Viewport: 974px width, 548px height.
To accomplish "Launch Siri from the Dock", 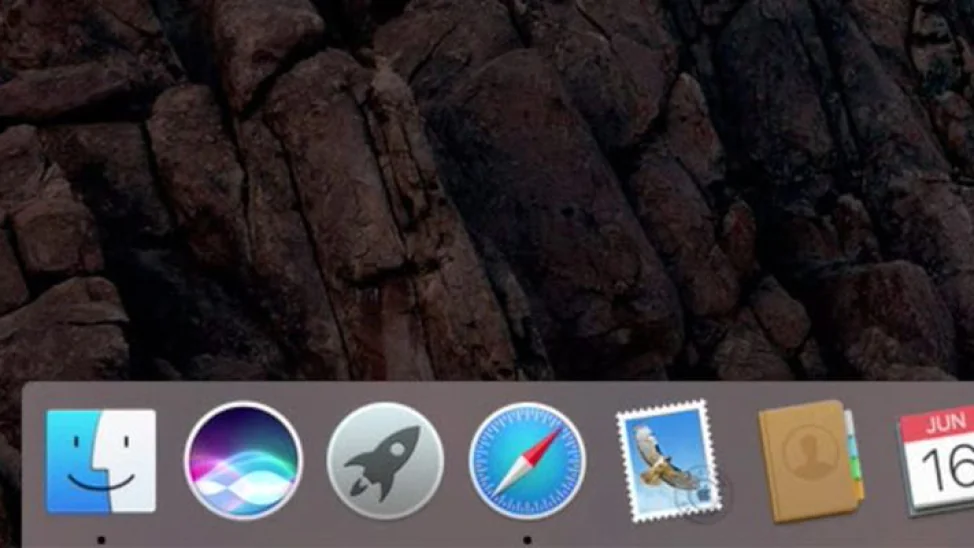I will coord(244,460).
